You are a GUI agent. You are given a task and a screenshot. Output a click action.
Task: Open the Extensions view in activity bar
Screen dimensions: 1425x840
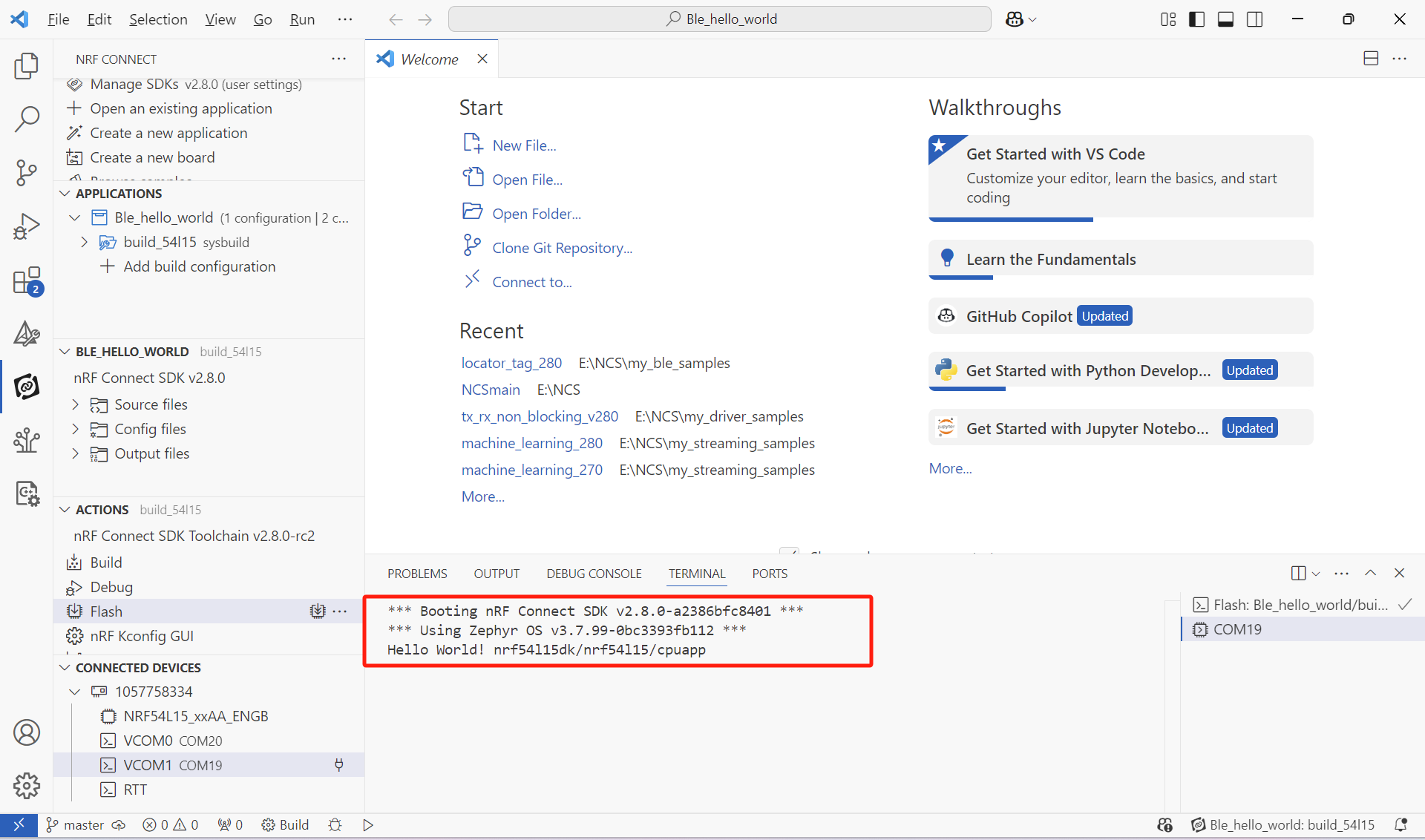(x=27, y=282)
